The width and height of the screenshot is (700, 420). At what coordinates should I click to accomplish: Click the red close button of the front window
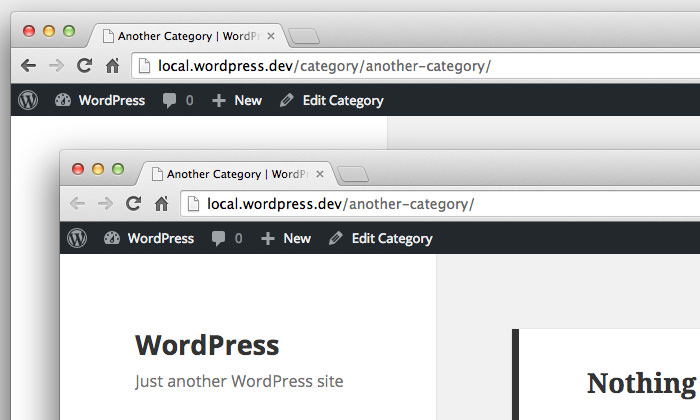(78, 169)
